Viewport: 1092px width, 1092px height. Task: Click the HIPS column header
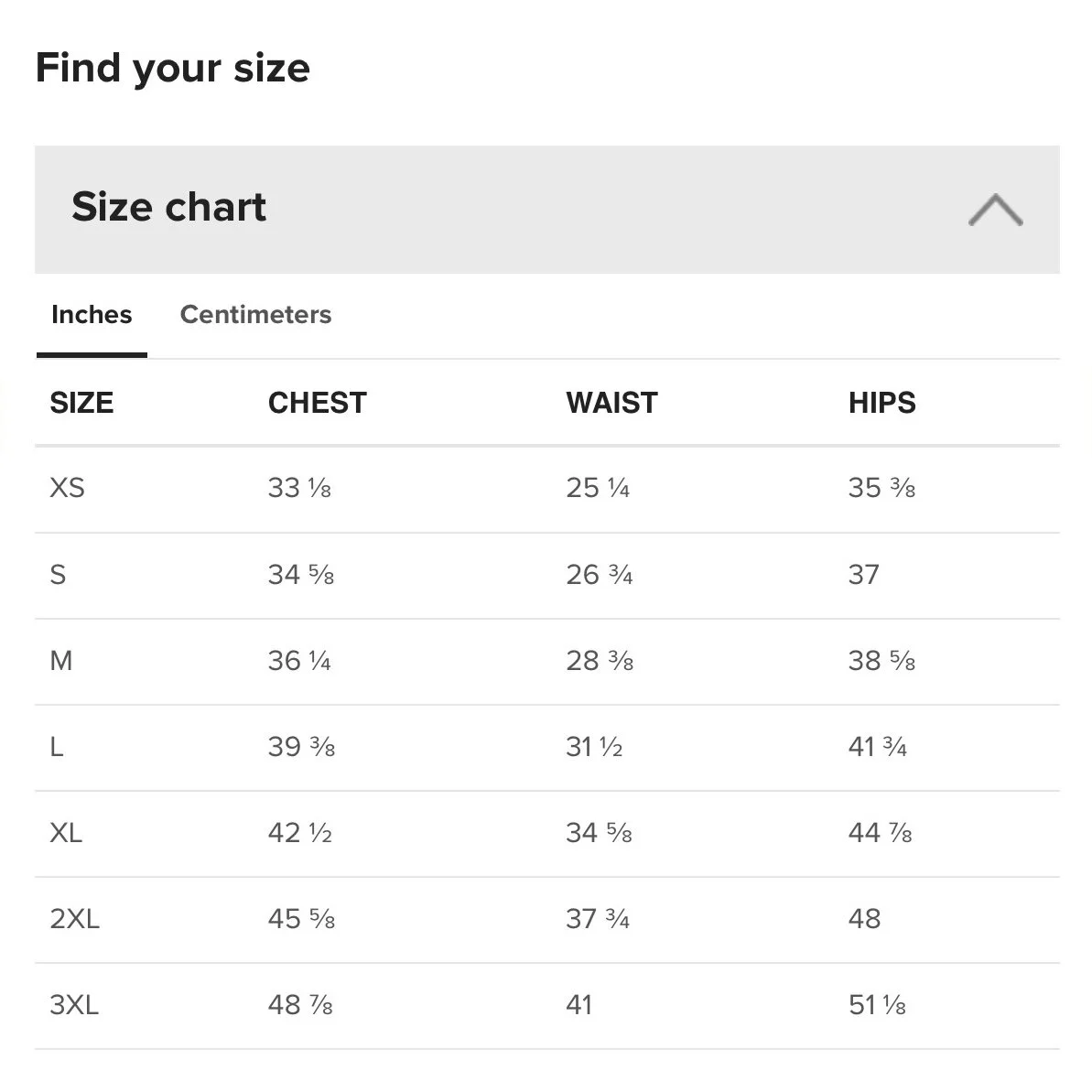pos(881,403)
